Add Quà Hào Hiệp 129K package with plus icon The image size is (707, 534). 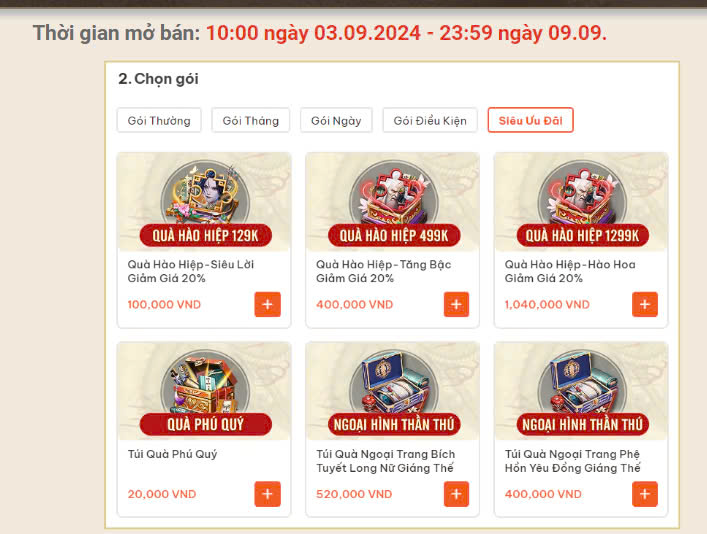click(x=267, y=304)
